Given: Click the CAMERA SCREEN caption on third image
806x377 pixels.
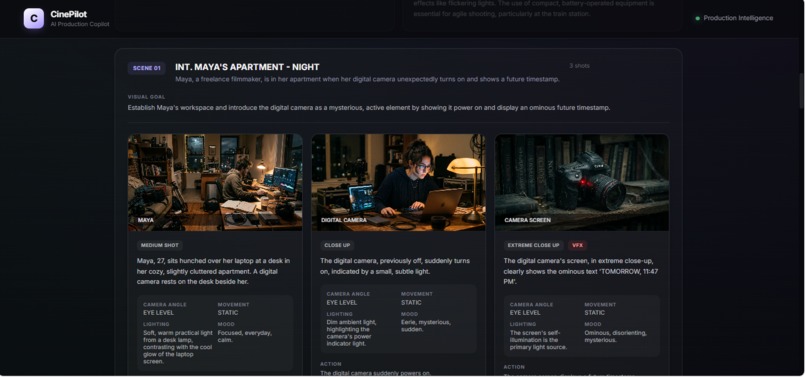Looking at the screenshot, I should coord(527,220).
